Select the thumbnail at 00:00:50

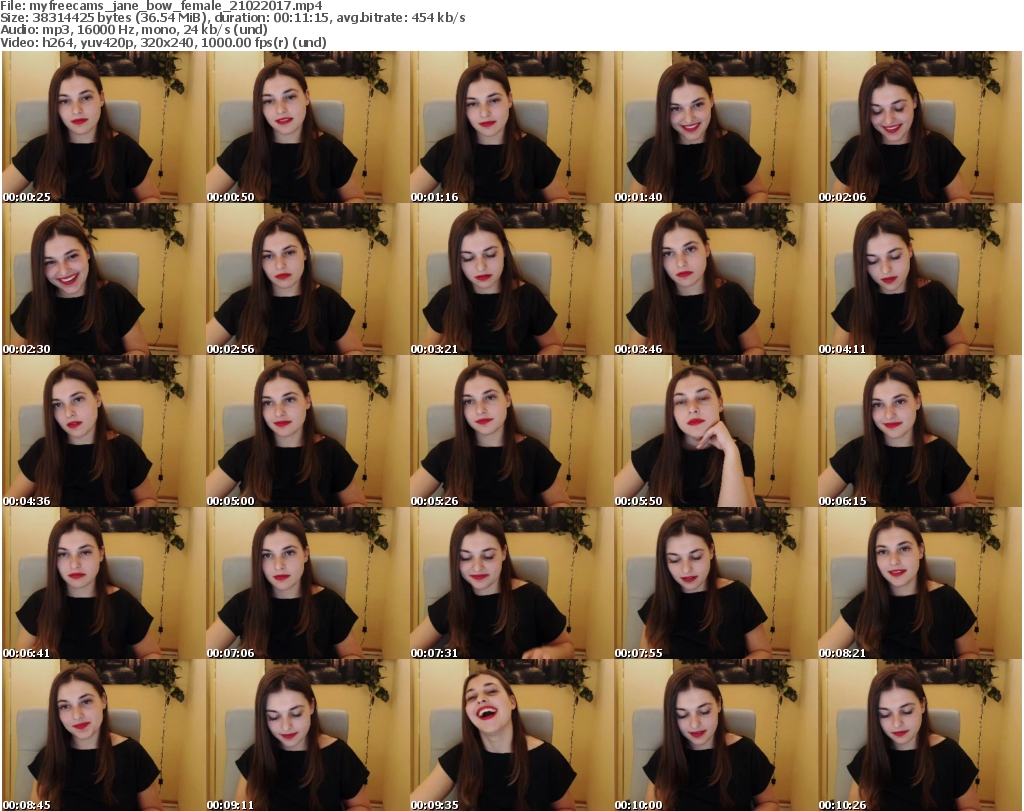click(x=308, y=127)
